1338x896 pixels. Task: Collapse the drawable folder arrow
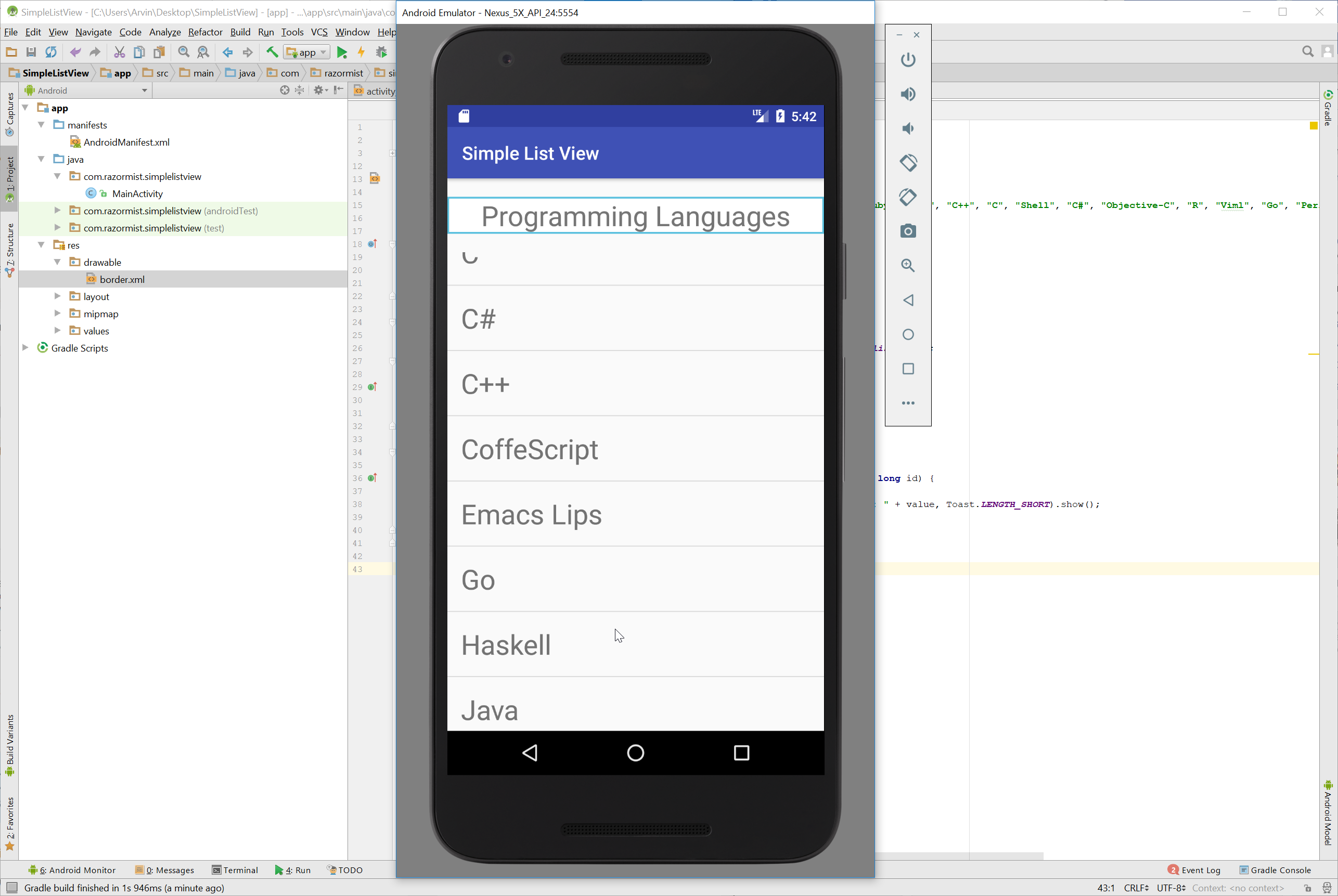point(57,262)
